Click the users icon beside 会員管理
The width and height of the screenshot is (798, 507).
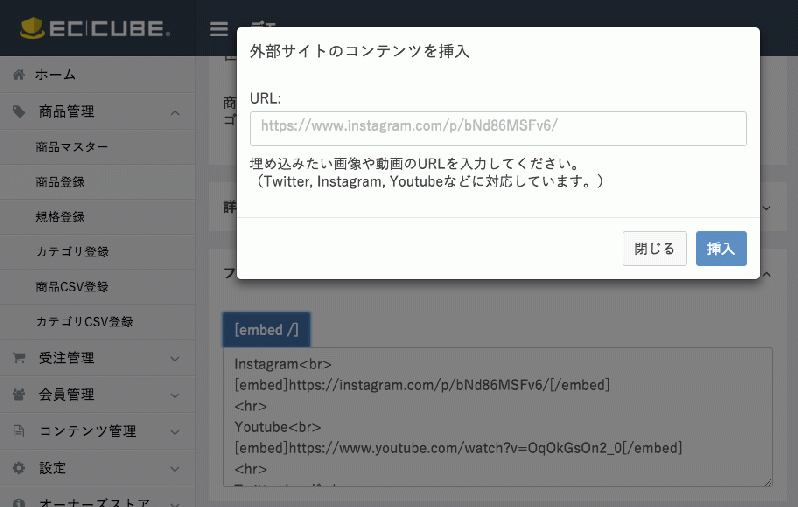(x=19, y=395)
